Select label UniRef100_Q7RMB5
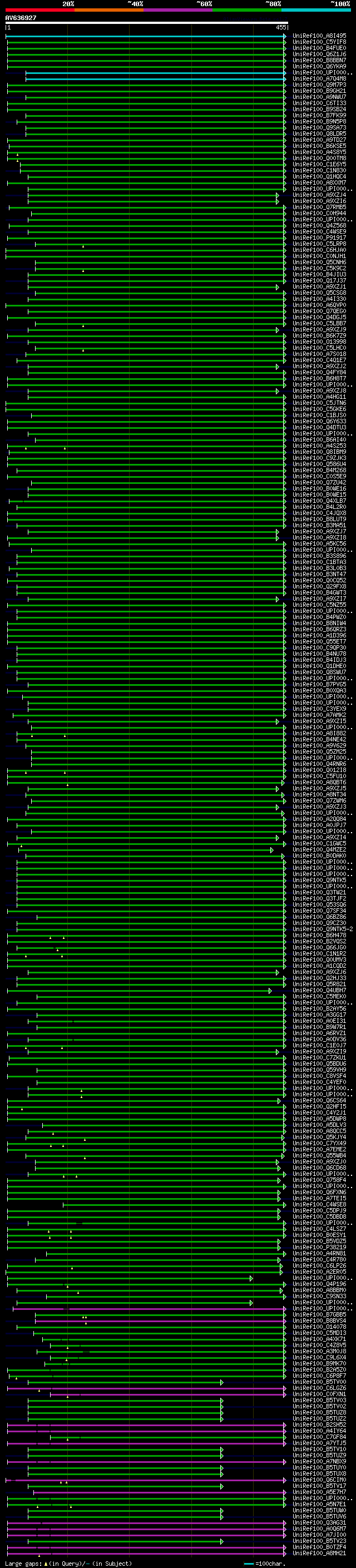Image resolution: width=356 pixels, height=1568 pixels. (319, 207)
